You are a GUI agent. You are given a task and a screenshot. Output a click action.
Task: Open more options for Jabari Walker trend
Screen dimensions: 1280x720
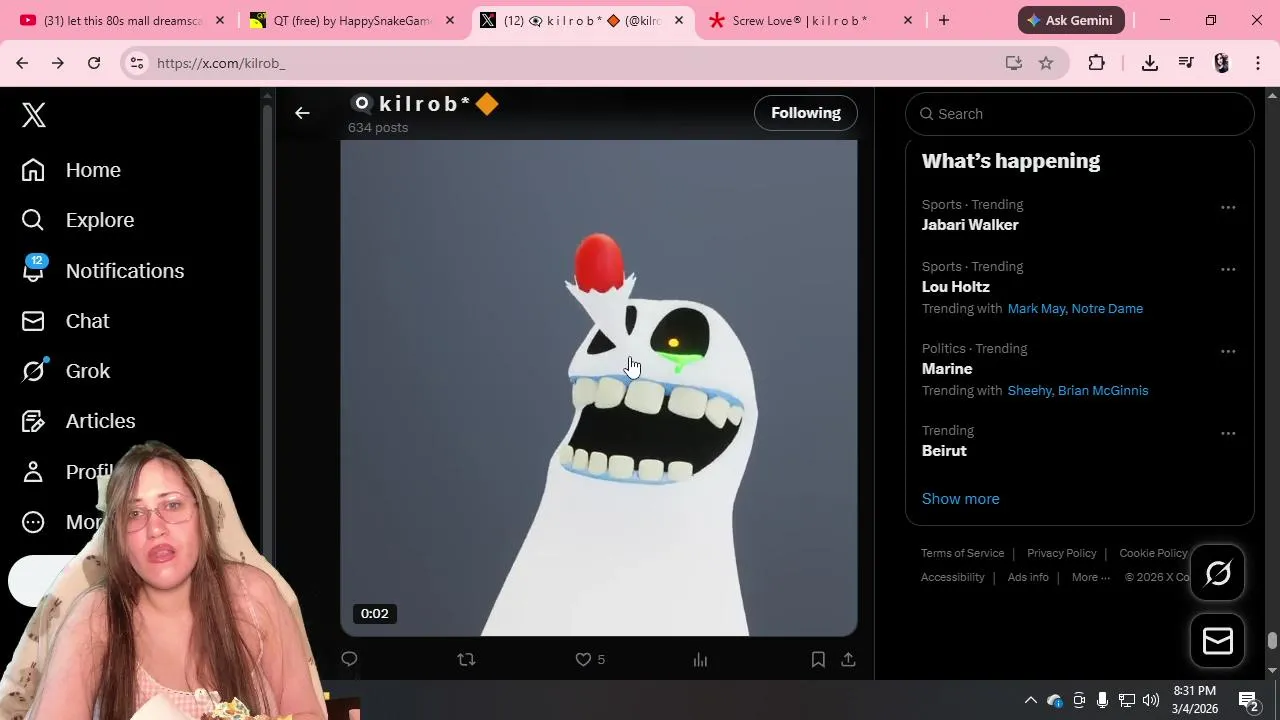tap(1228, 208)
